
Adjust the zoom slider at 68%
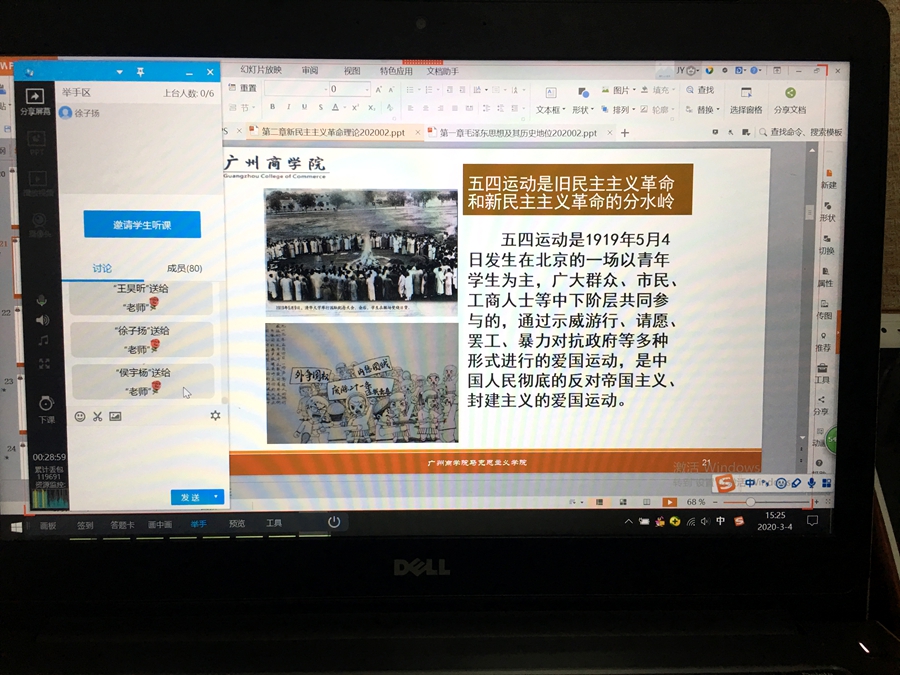click(x=751, y=501)
